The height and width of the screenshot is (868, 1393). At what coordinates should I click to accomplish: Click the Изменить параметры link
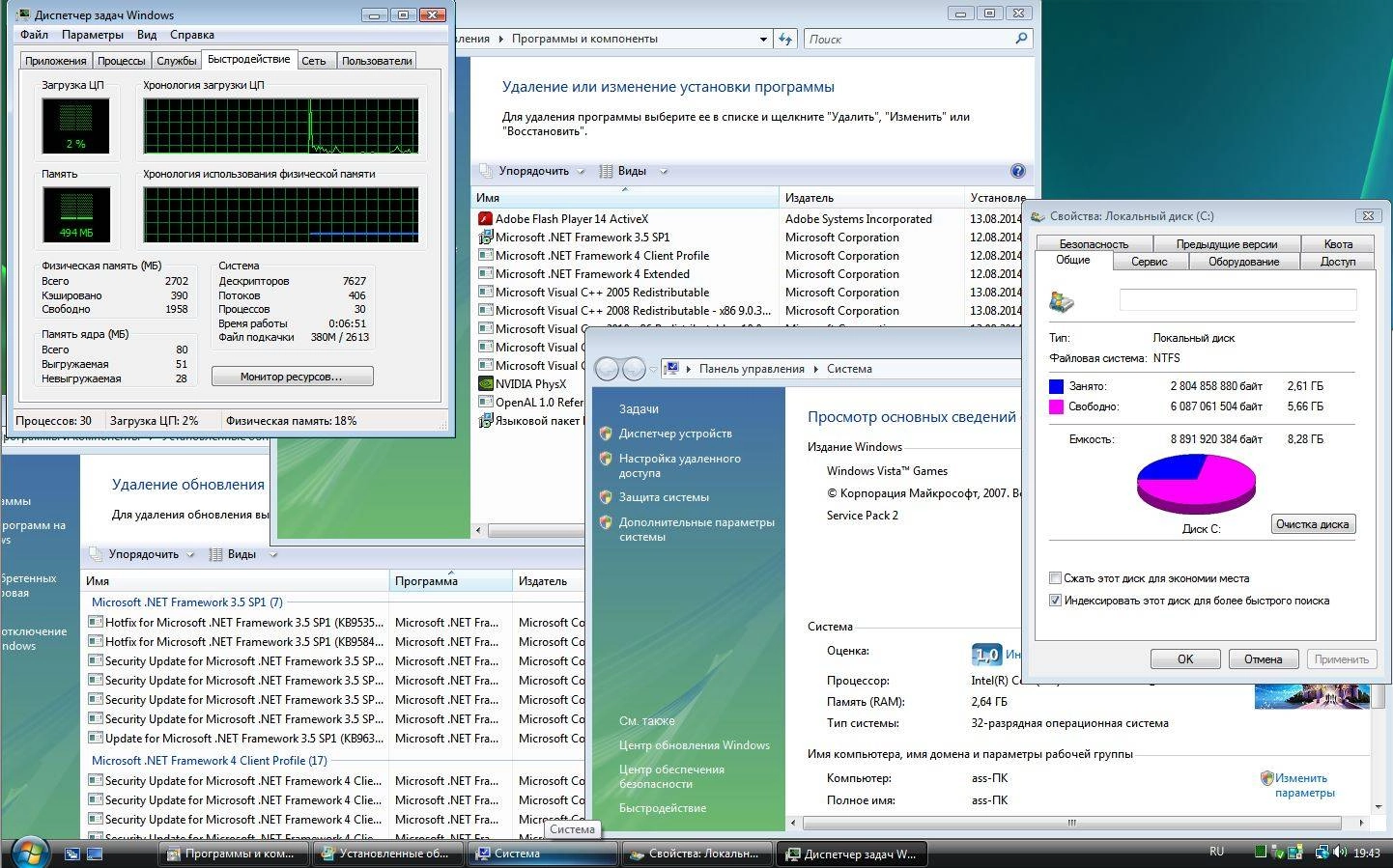click(1304, 785)
